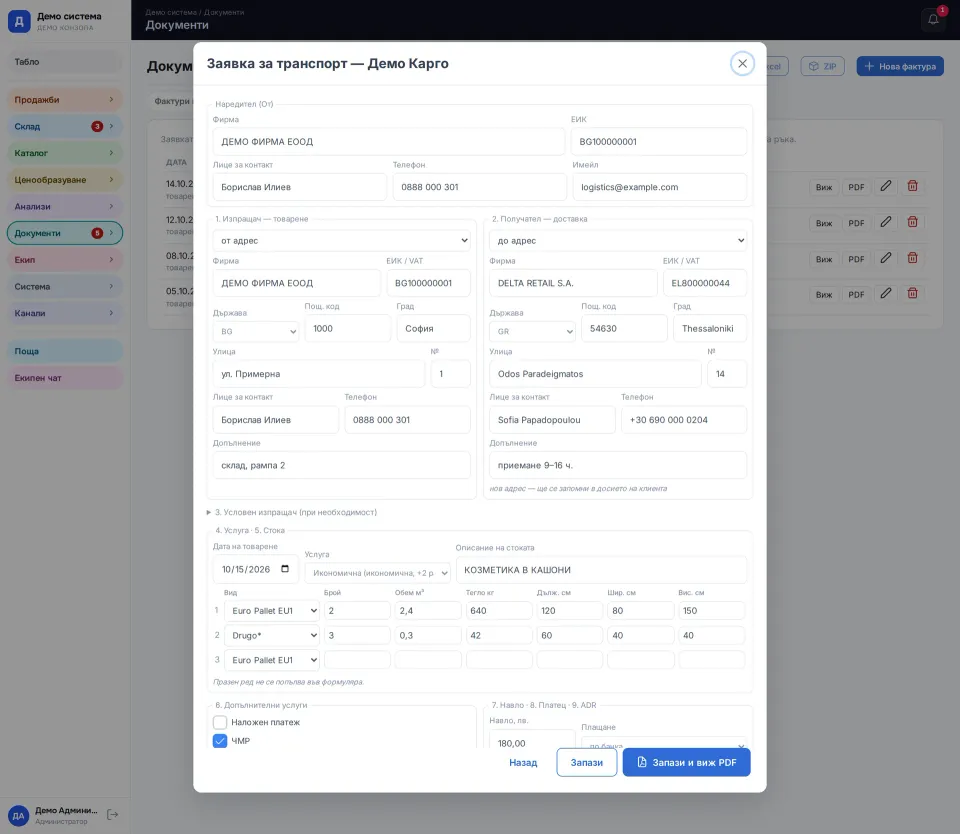Open recipient country GR dropdown

point(532,331)
